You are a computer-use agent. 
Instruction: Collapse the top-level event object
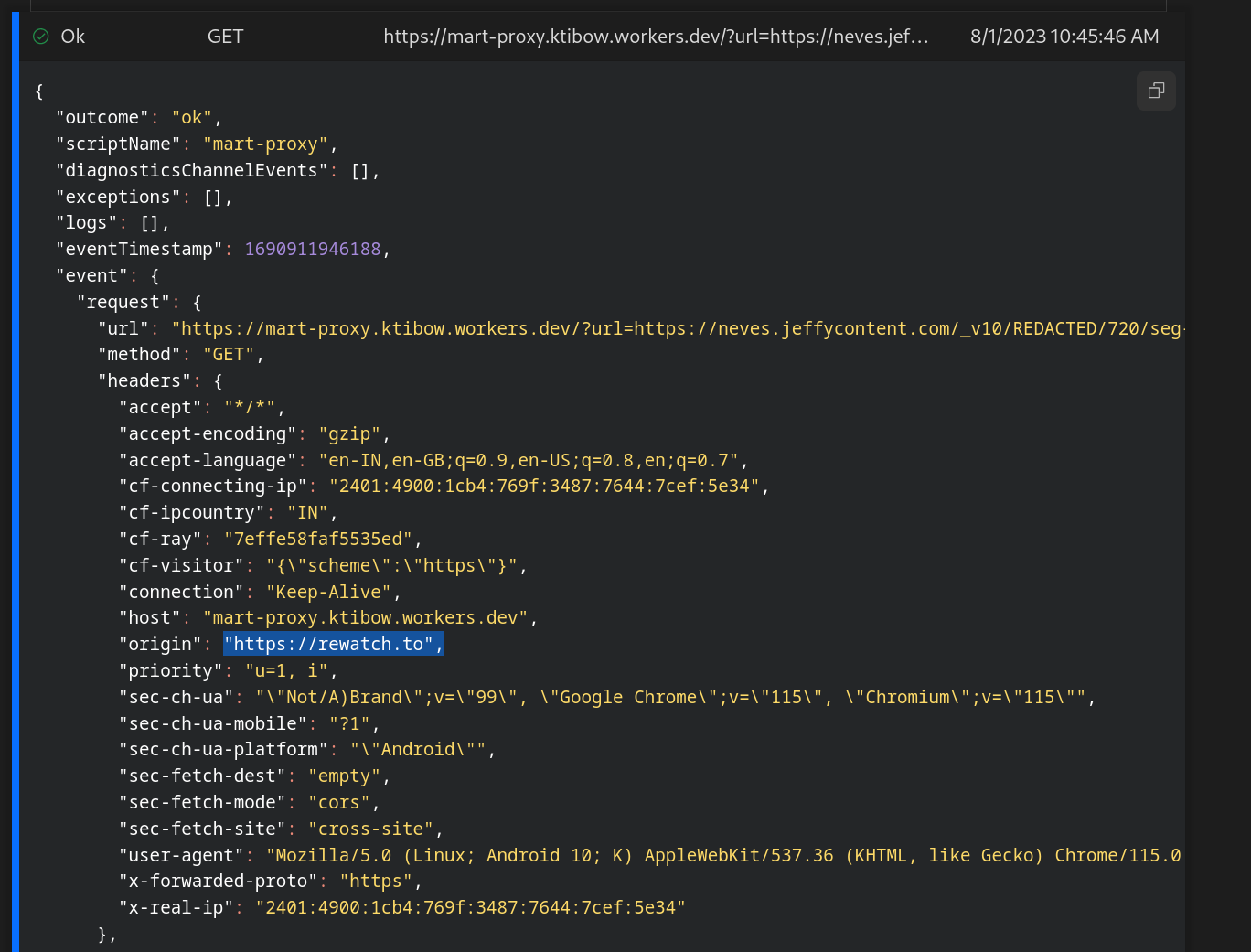(x=91, y=274)
